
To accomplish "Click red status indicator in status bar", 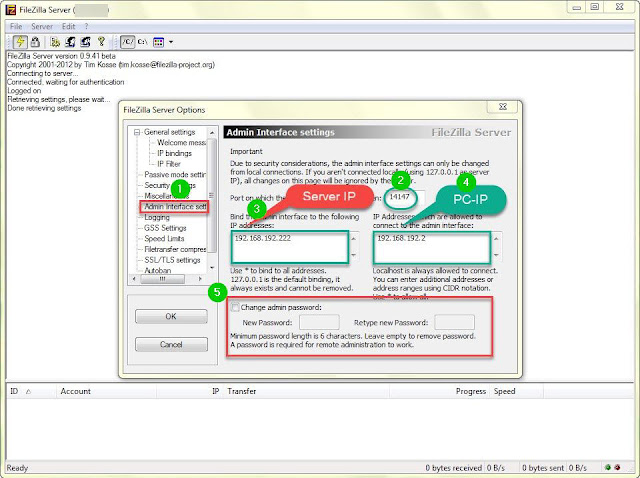I will (x=618, y=467).
